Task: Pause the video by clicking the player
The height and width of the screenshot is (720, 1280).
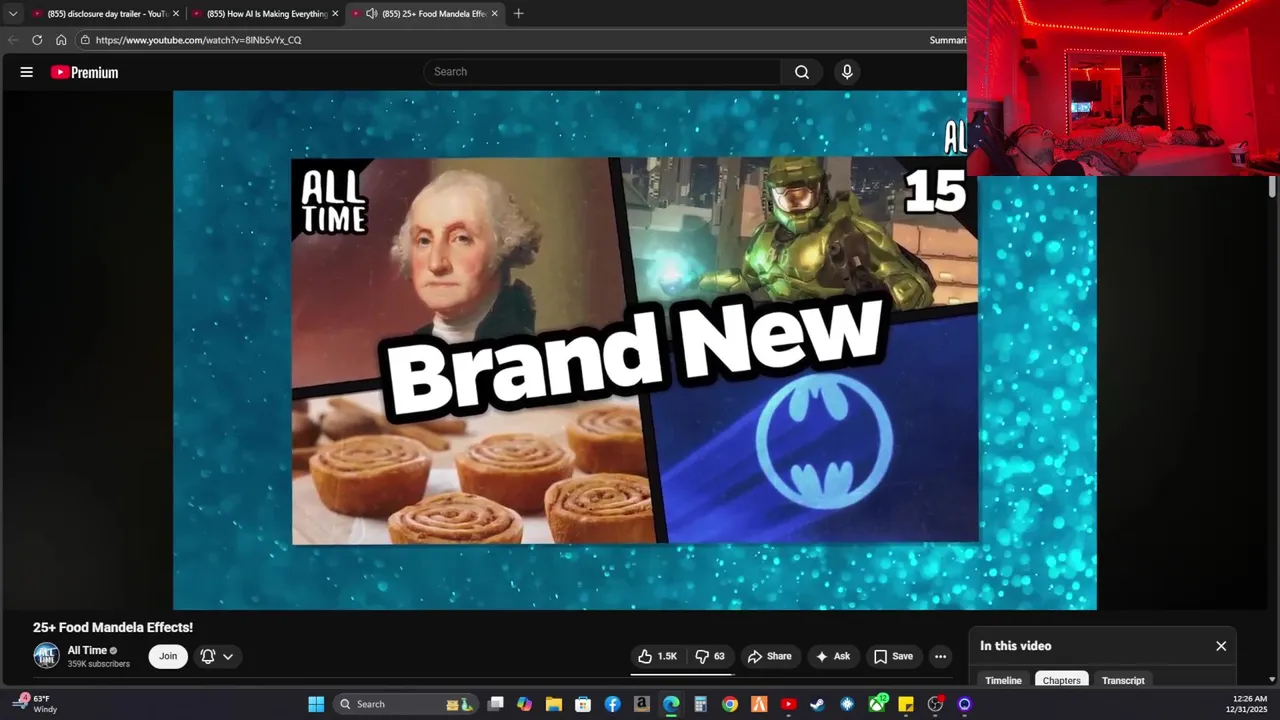Action: click(634, 350)
